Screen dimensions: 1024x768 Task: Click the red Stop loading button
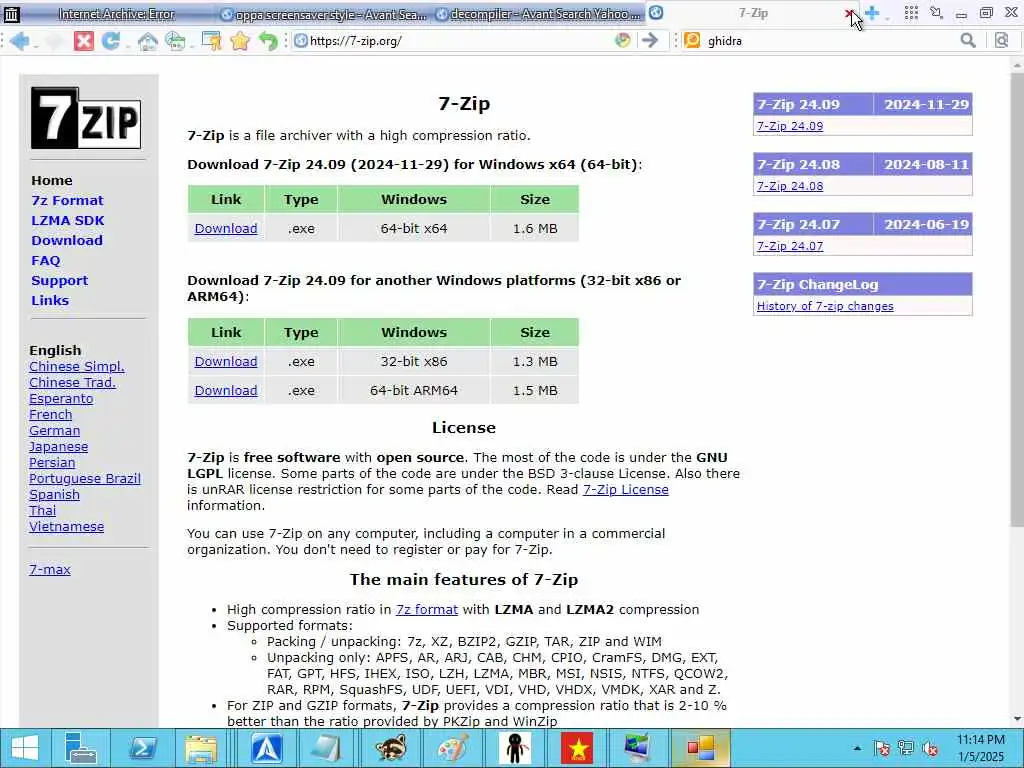(x=84, y=40)
